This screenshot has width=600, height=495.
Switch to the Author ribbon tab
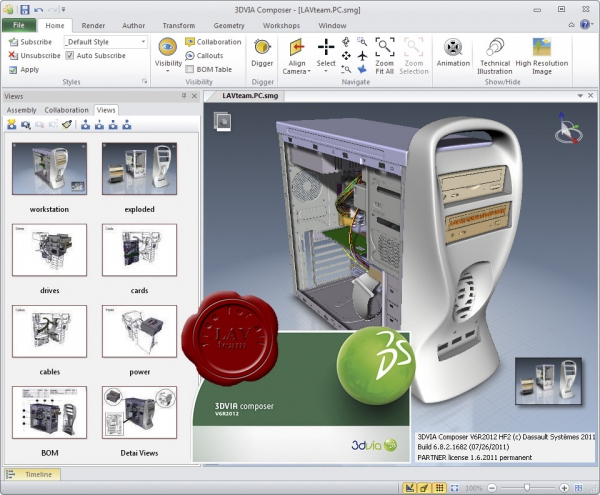[134, 26]
